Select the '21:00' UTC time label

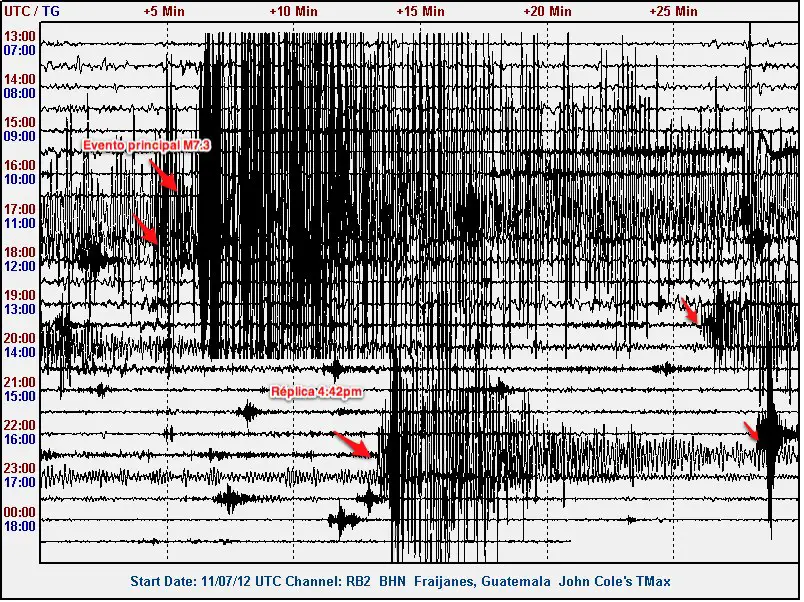tap(20, 383)
